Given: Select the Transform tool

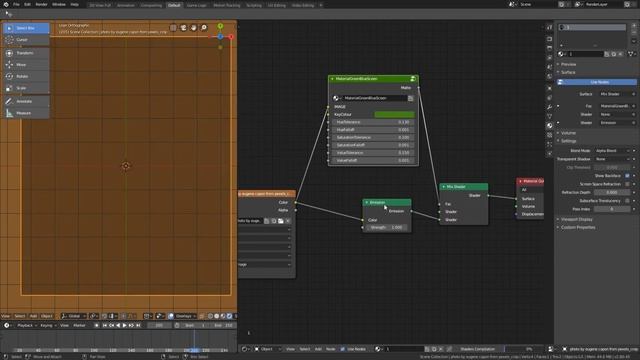Looking at the screenshot, I should click(27, 53).
